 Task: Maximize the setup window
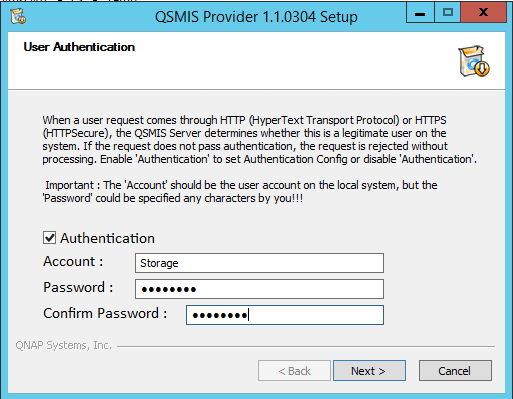(x=448, y=13)
